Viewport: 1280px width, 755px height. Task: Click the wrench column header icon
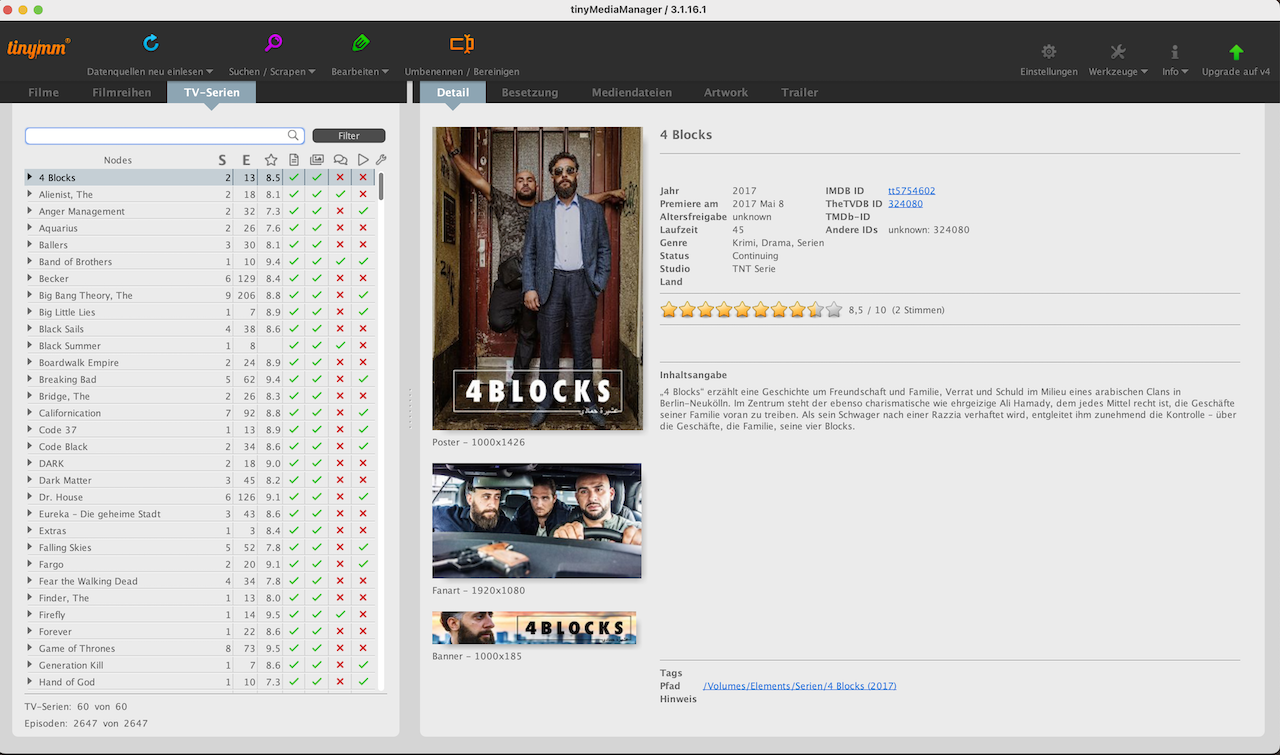tap(381, 160)
